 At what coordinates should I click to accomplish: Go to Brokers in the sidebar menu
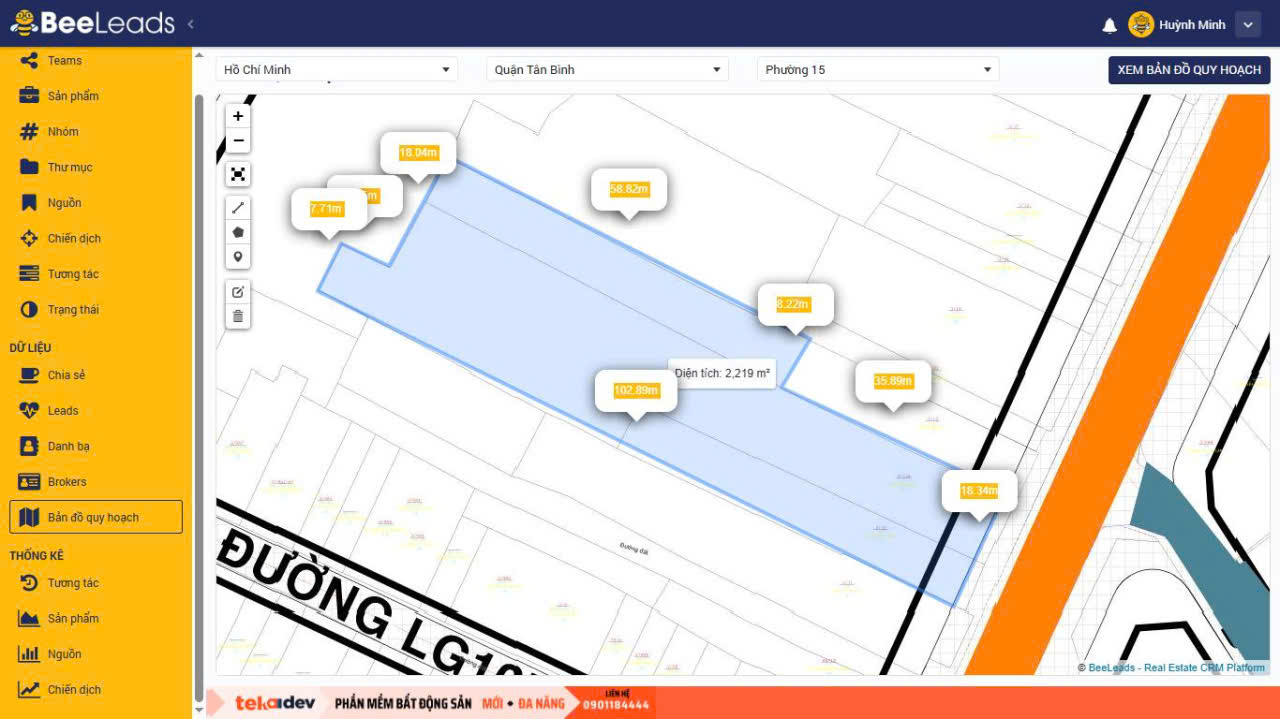pos(66,482)
